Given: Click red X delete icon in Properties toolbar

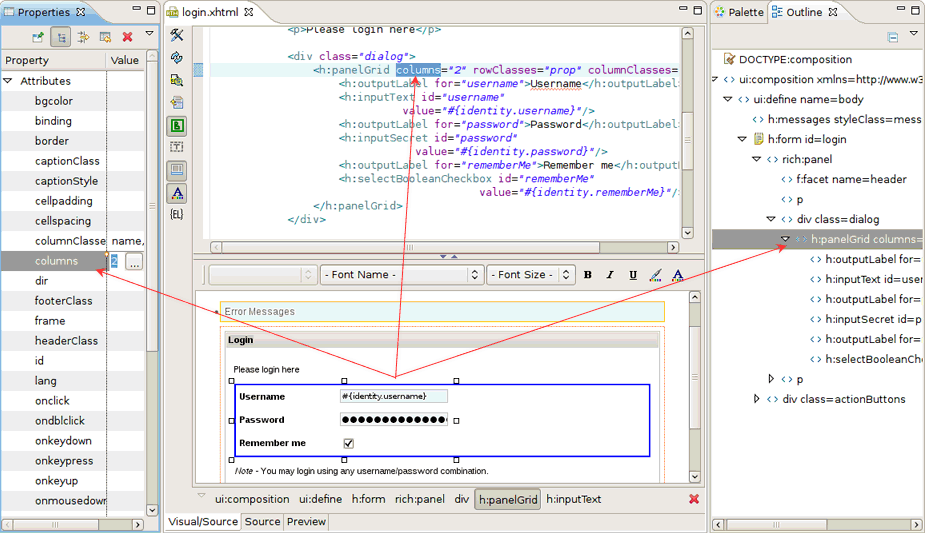Looking at the screenshot, I should coord(127,37).
